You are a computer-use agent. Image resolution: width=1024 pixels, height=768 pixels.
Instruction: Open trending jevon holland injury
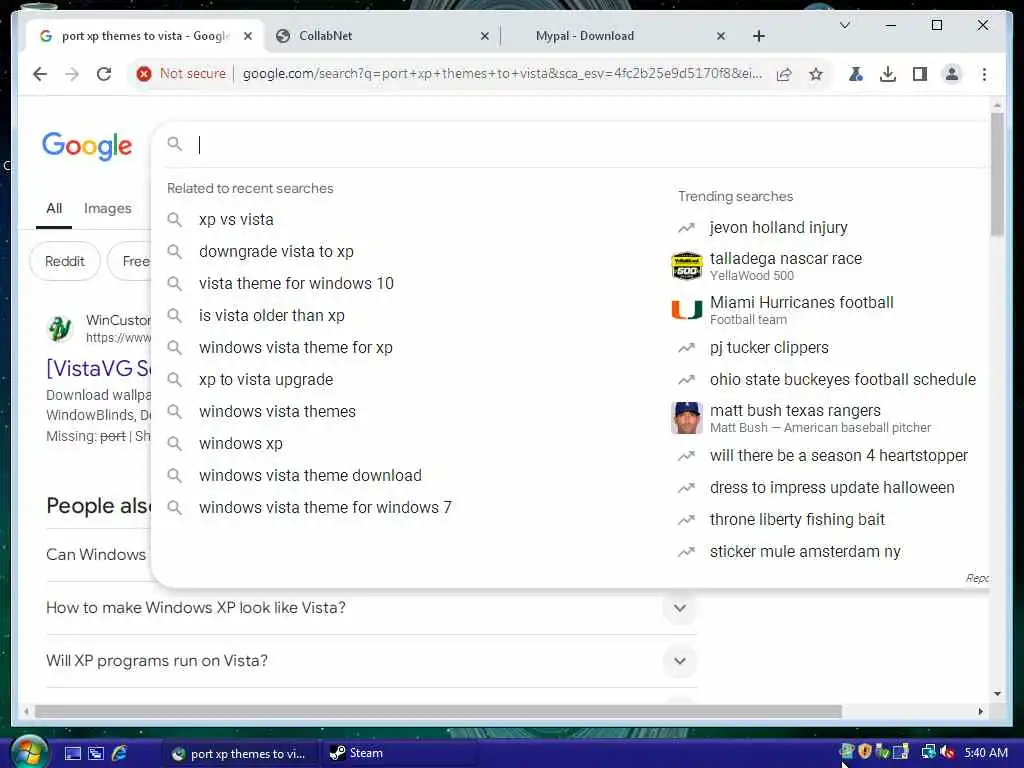(778, 228)
